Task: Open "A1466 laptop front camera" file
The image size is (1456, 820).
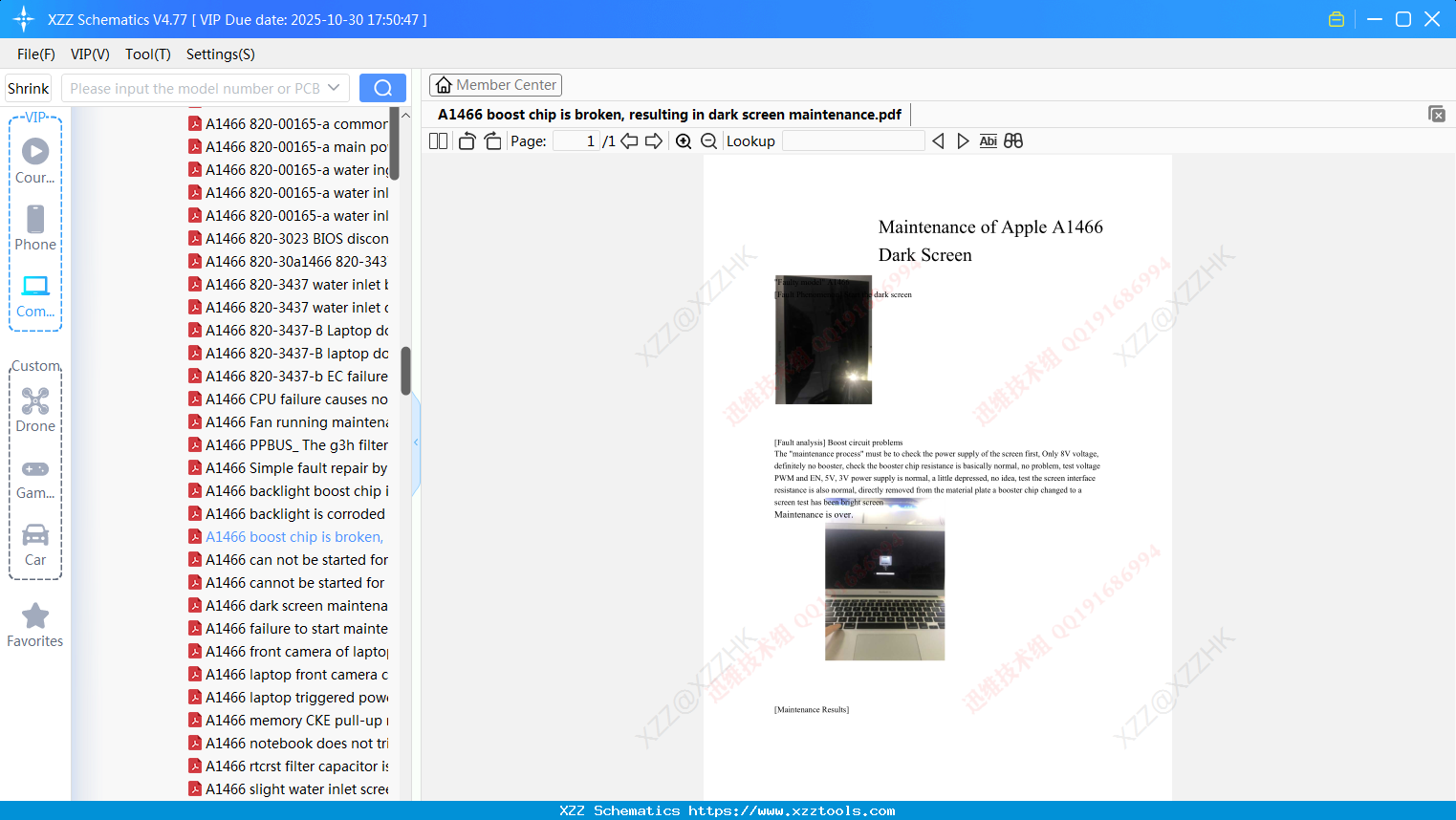Action: pos(288,675)
